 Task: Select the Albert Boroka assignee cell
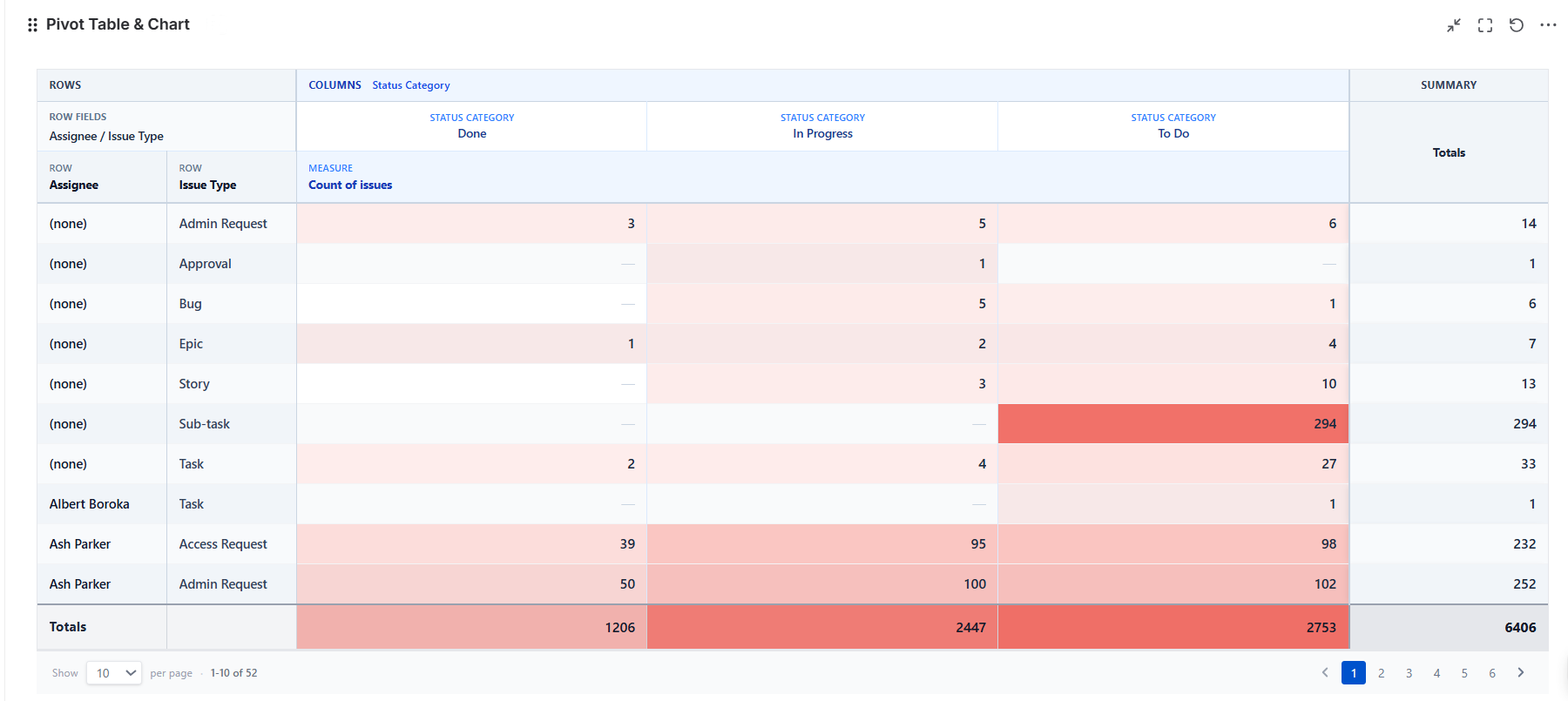tap(102, 504)
